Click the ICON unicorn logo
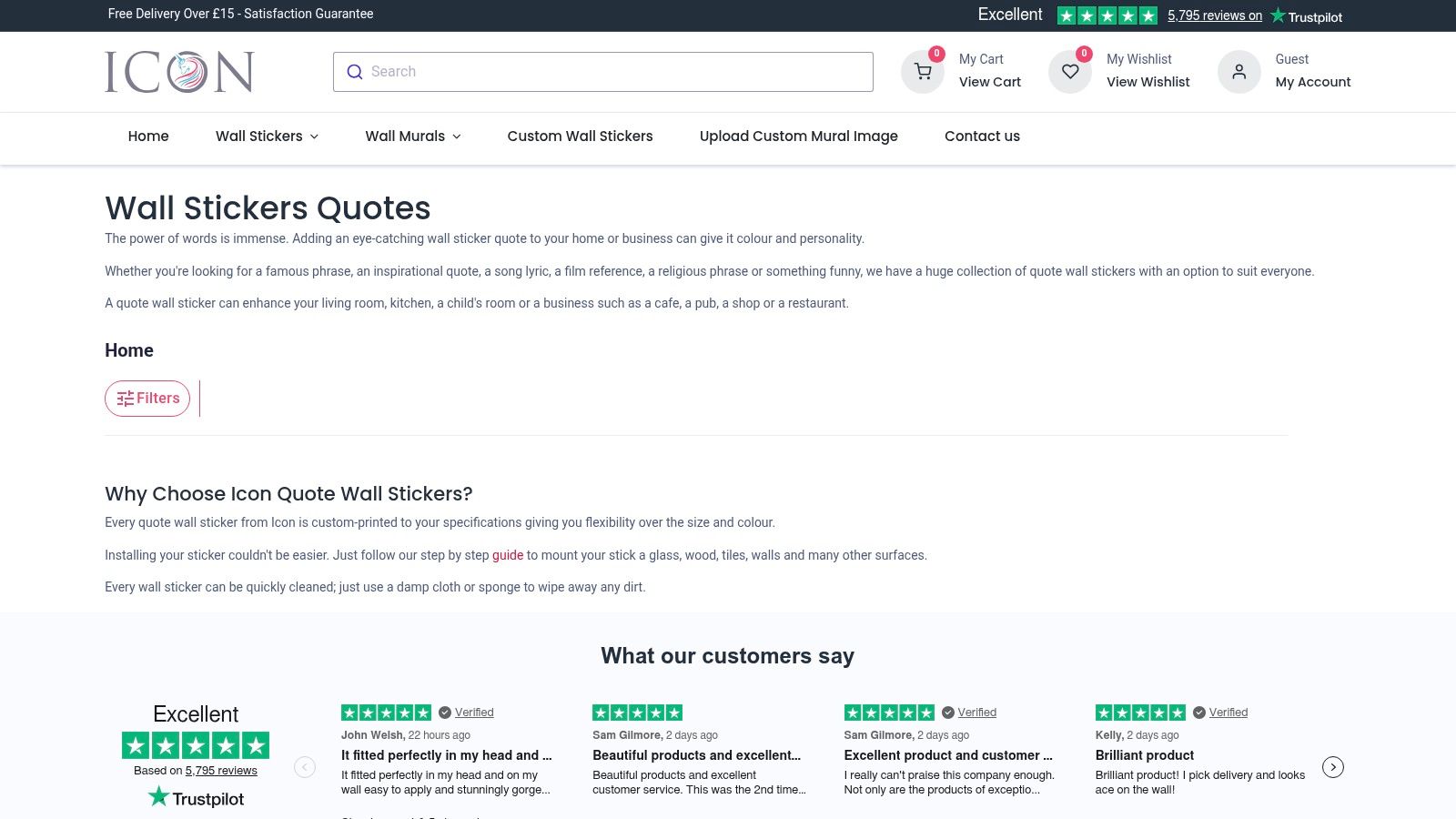1456x819 pixels. click(179, 72)
